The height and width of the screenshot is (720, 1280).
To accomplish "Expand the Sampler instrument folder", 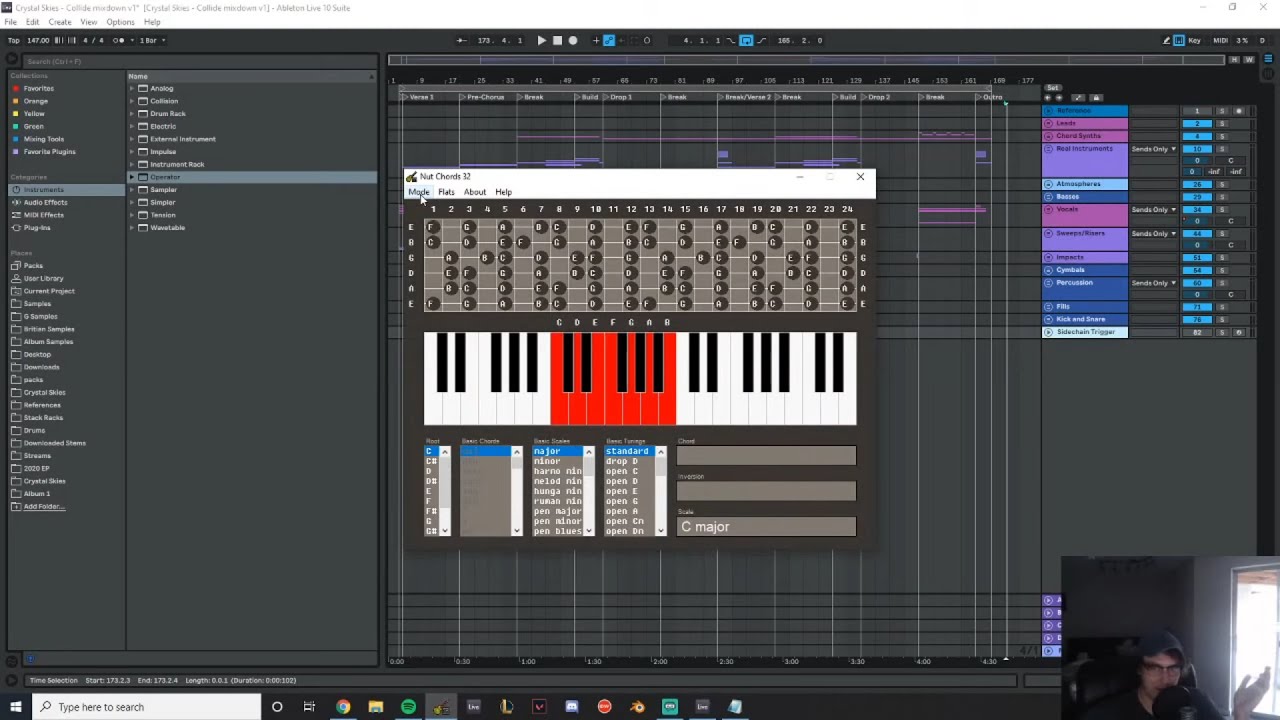I will tap(131, 190).
